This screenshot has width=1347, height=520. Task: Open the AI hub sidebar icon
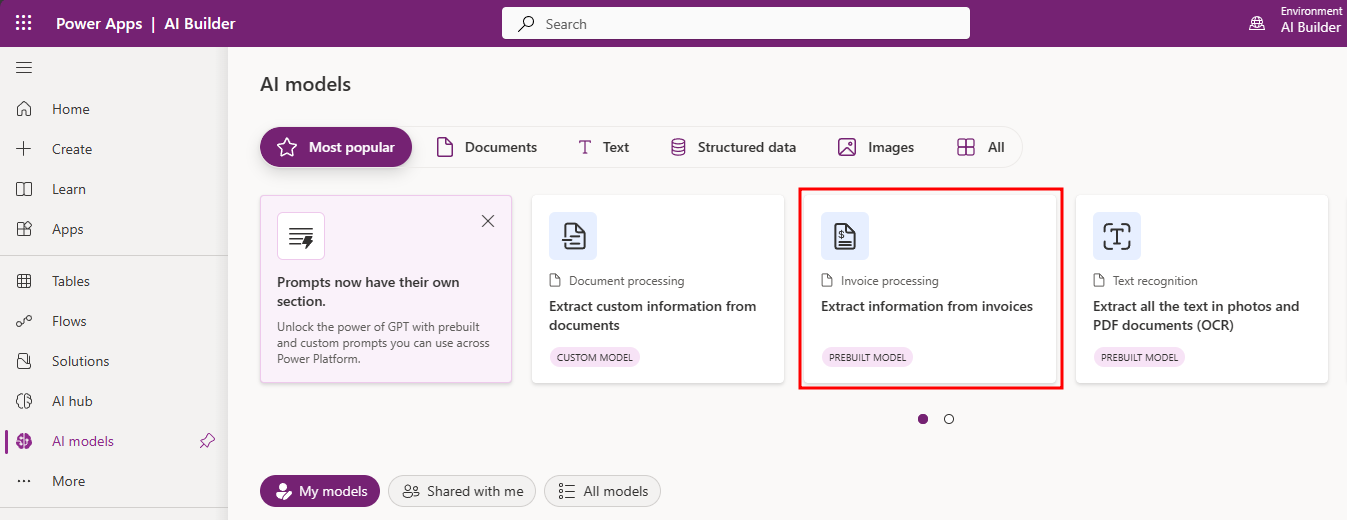pos(25,401)
